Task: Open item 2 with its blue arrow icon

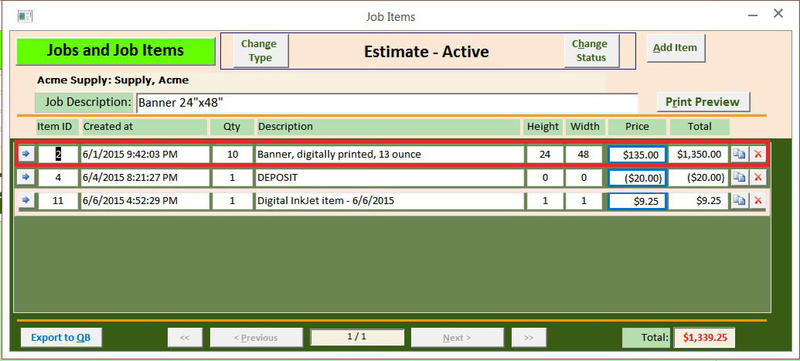Action: point(27,153)
